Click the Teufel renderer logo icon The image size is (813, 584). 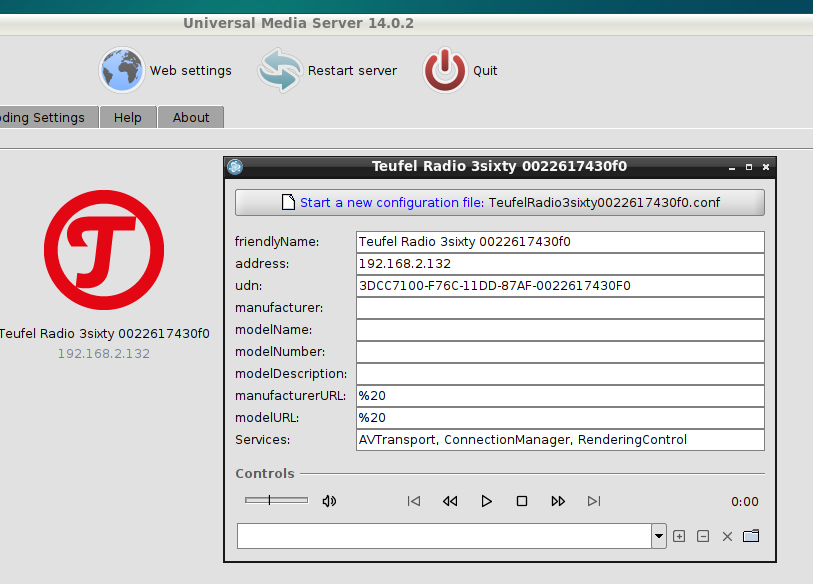click(104, 250)
